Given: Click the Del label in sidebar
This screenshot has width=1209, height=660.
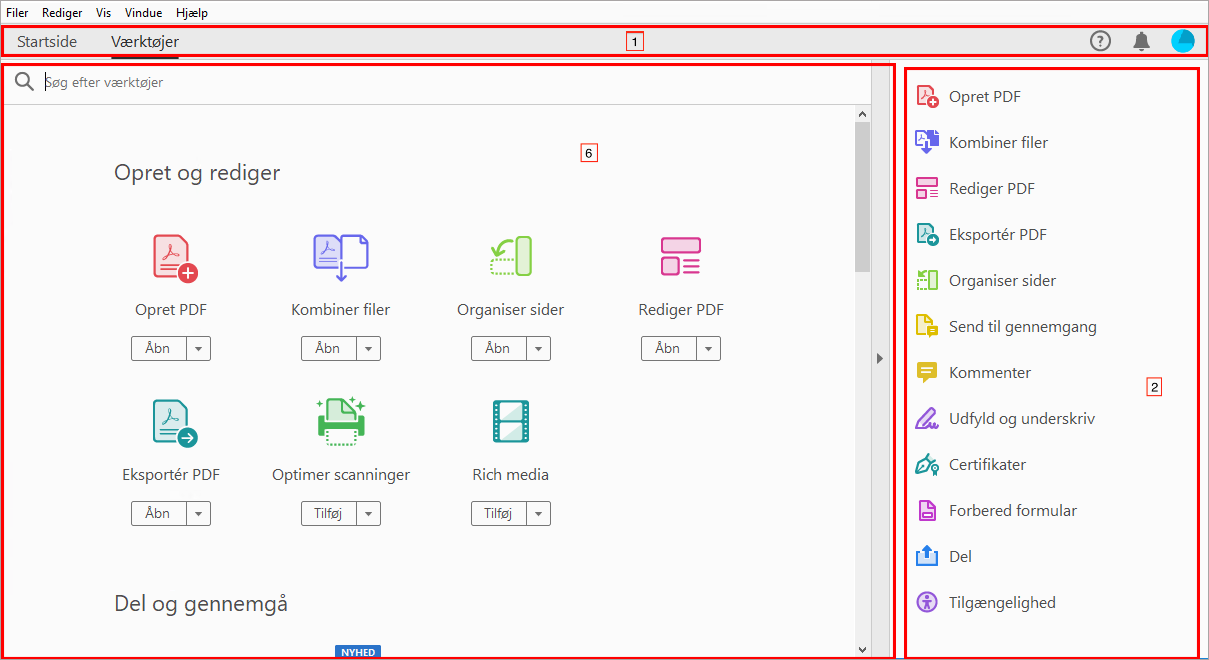Looking at the screenshot, I should click(960, 557).
